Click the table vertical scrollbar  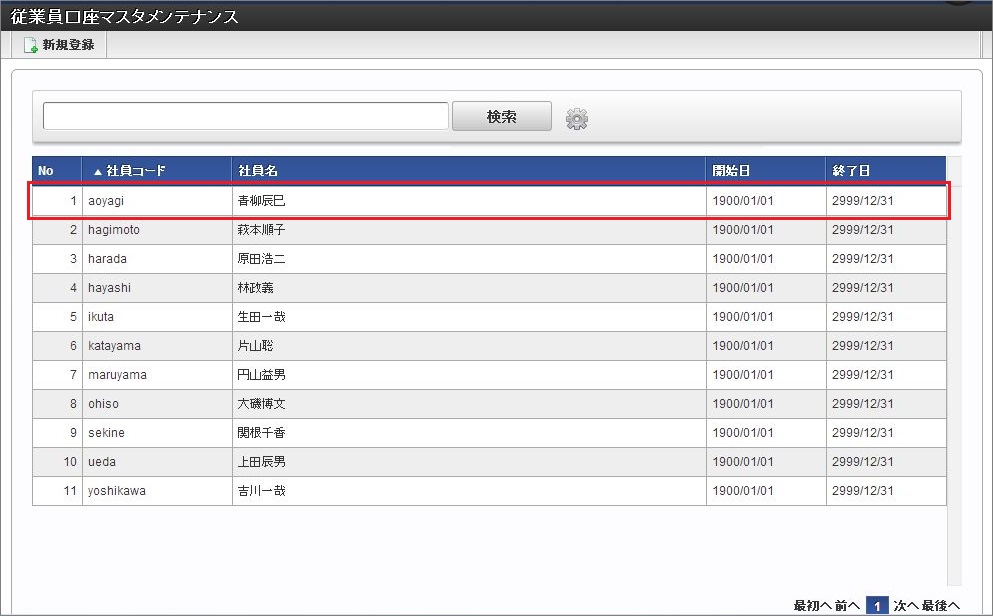click(x=954, y=371)
